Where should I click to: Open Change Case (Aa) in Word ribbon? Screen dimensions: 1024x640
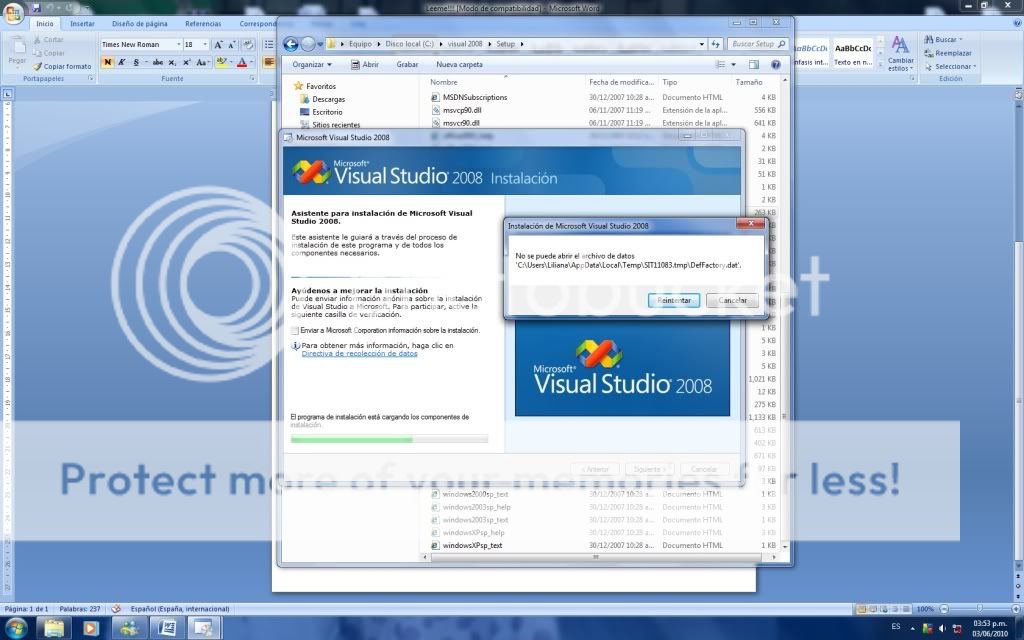coord(202,62)
